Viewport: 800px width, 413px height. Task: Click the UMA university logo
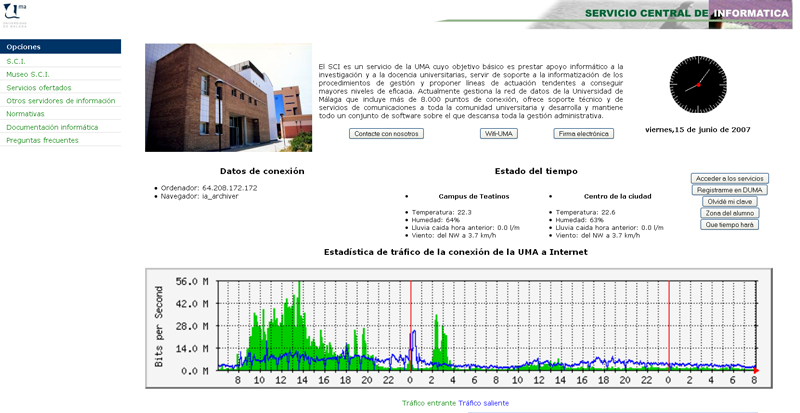click(x=15, y=15)
